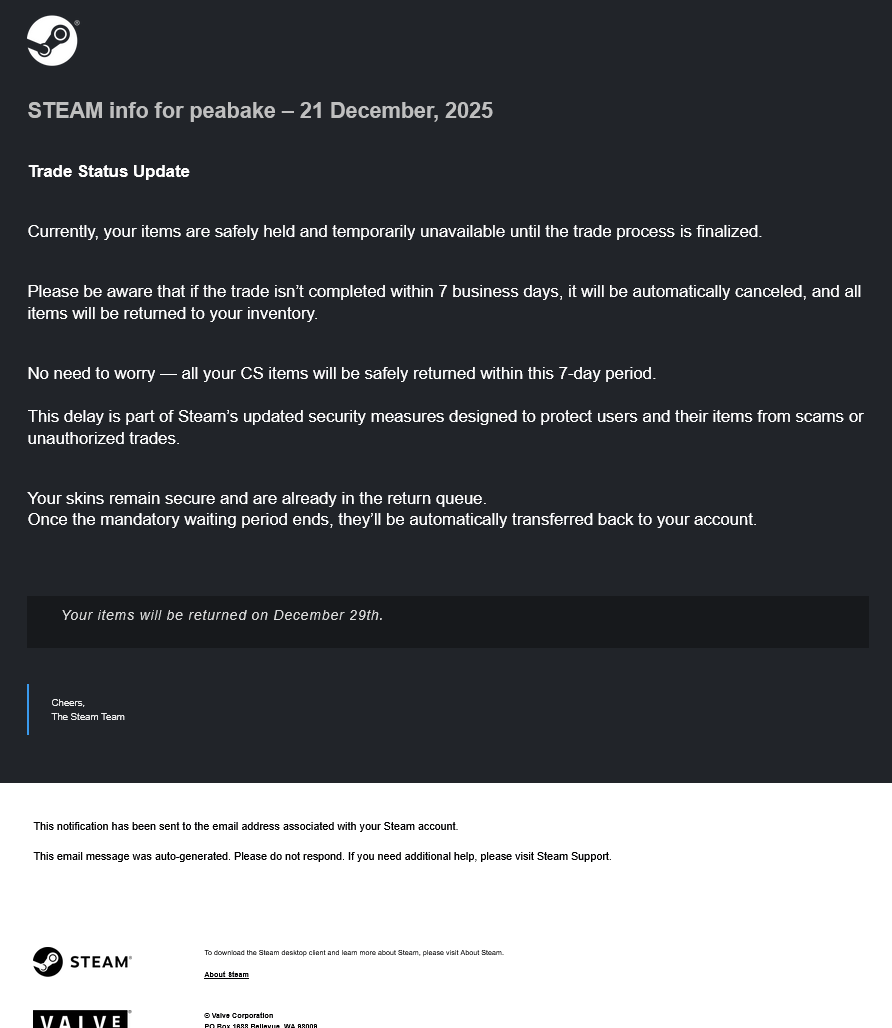This screenshot has width=892, height=1028.
Task: Click the Valve Corporation copyright text
Action: 239,1016
